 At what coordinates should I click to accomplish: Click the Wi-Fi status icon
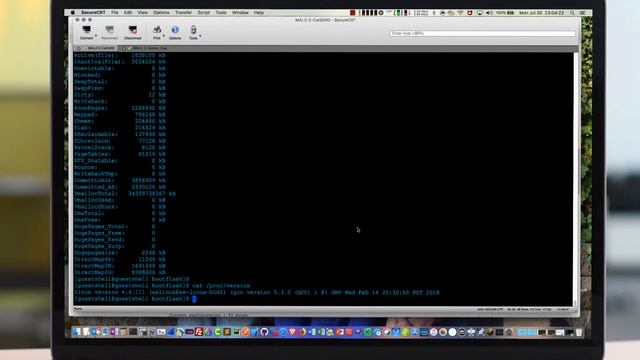460,13
